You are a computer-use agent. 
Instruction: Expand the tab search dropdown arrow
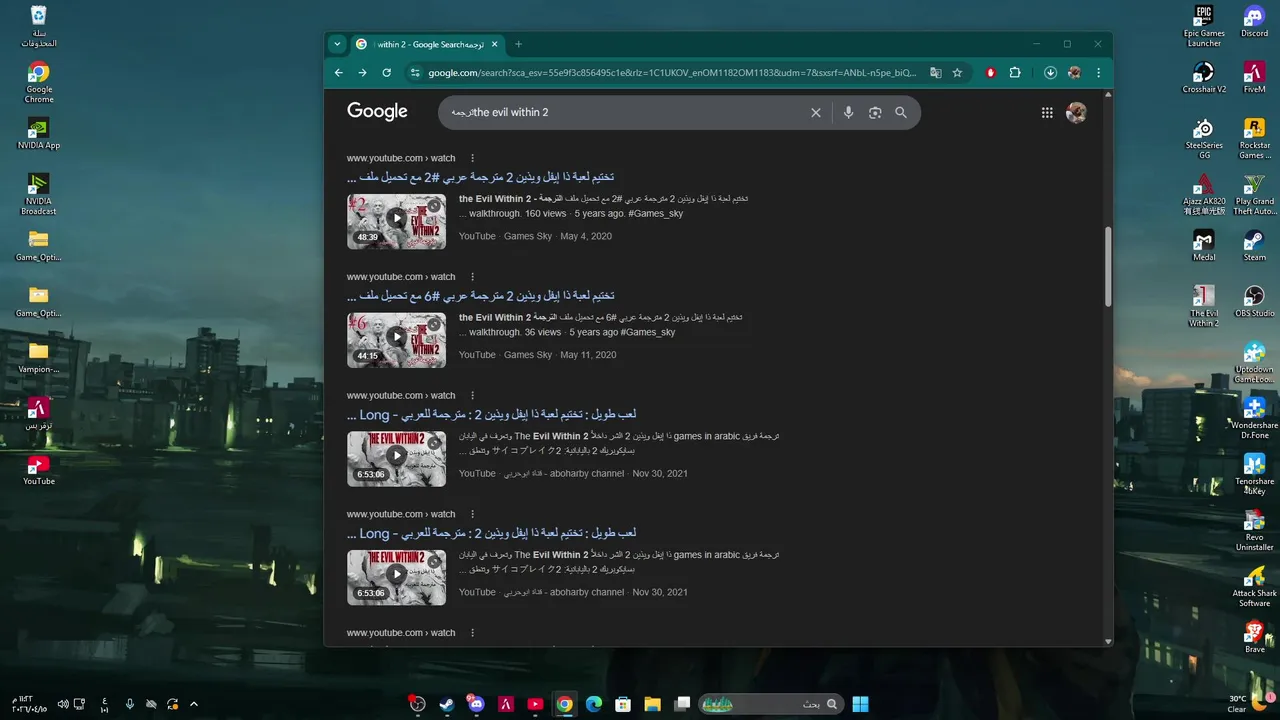(337, 44)
